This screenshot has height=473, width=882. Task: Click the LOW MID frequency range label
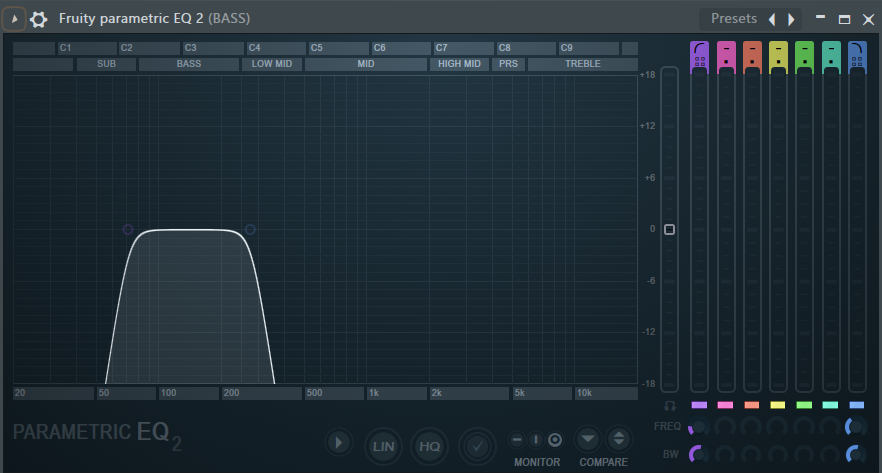[x=272, y=64]
